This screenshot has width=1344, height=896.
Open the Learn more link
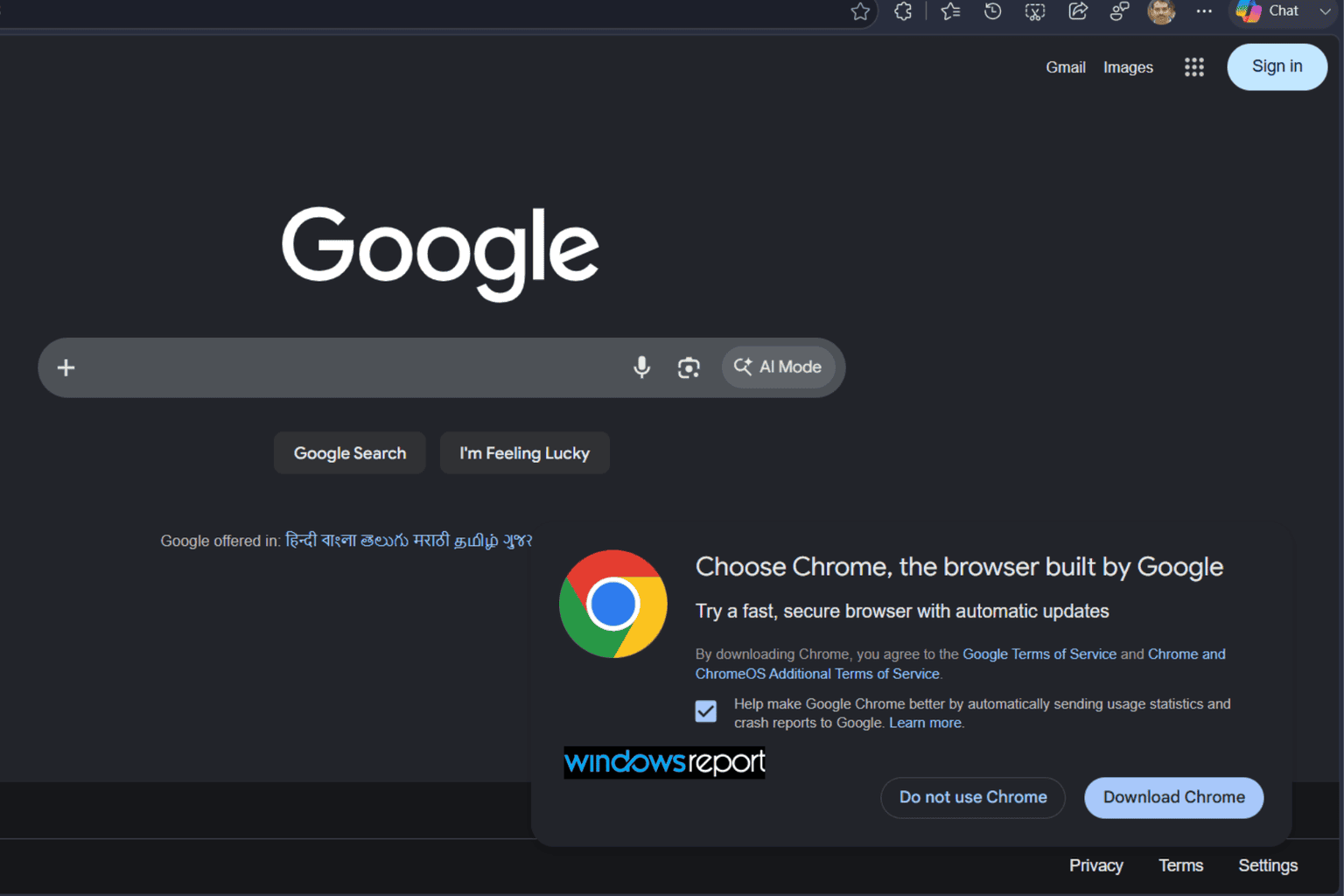(x=925, y=723)
